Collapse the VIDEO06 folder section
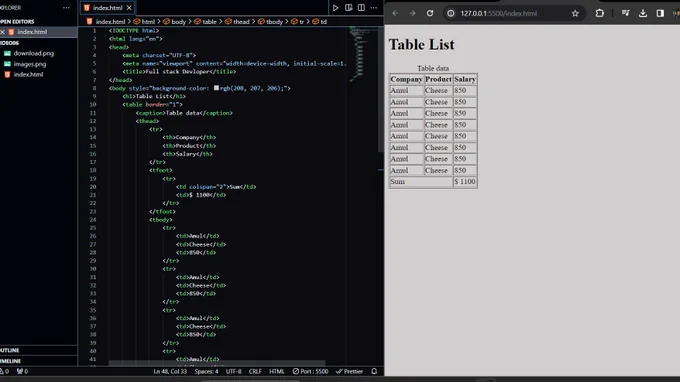The width and height of the screenshot is (680, 382). click(10, 43)
